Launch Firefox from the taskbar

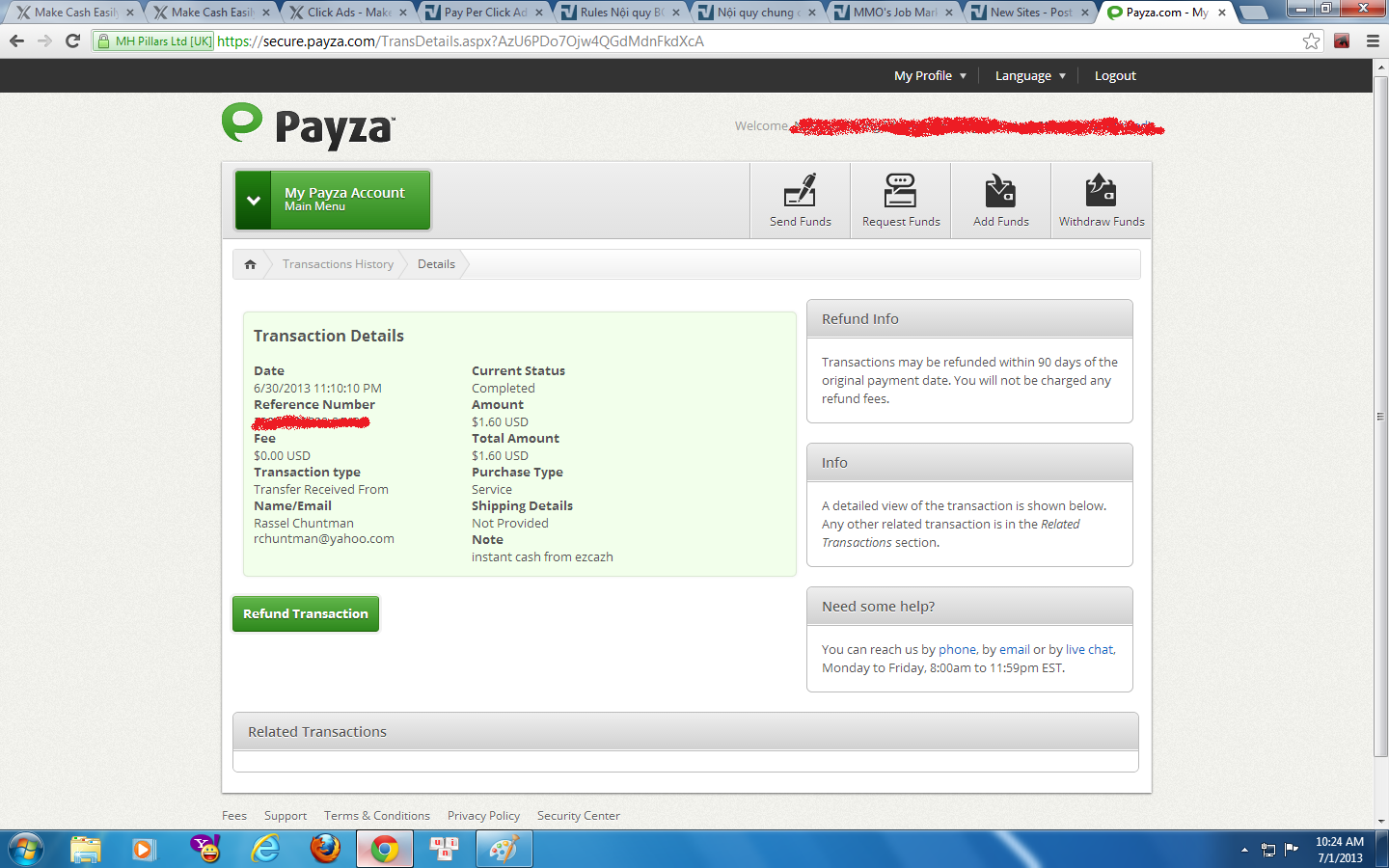(x=325, y=849)
